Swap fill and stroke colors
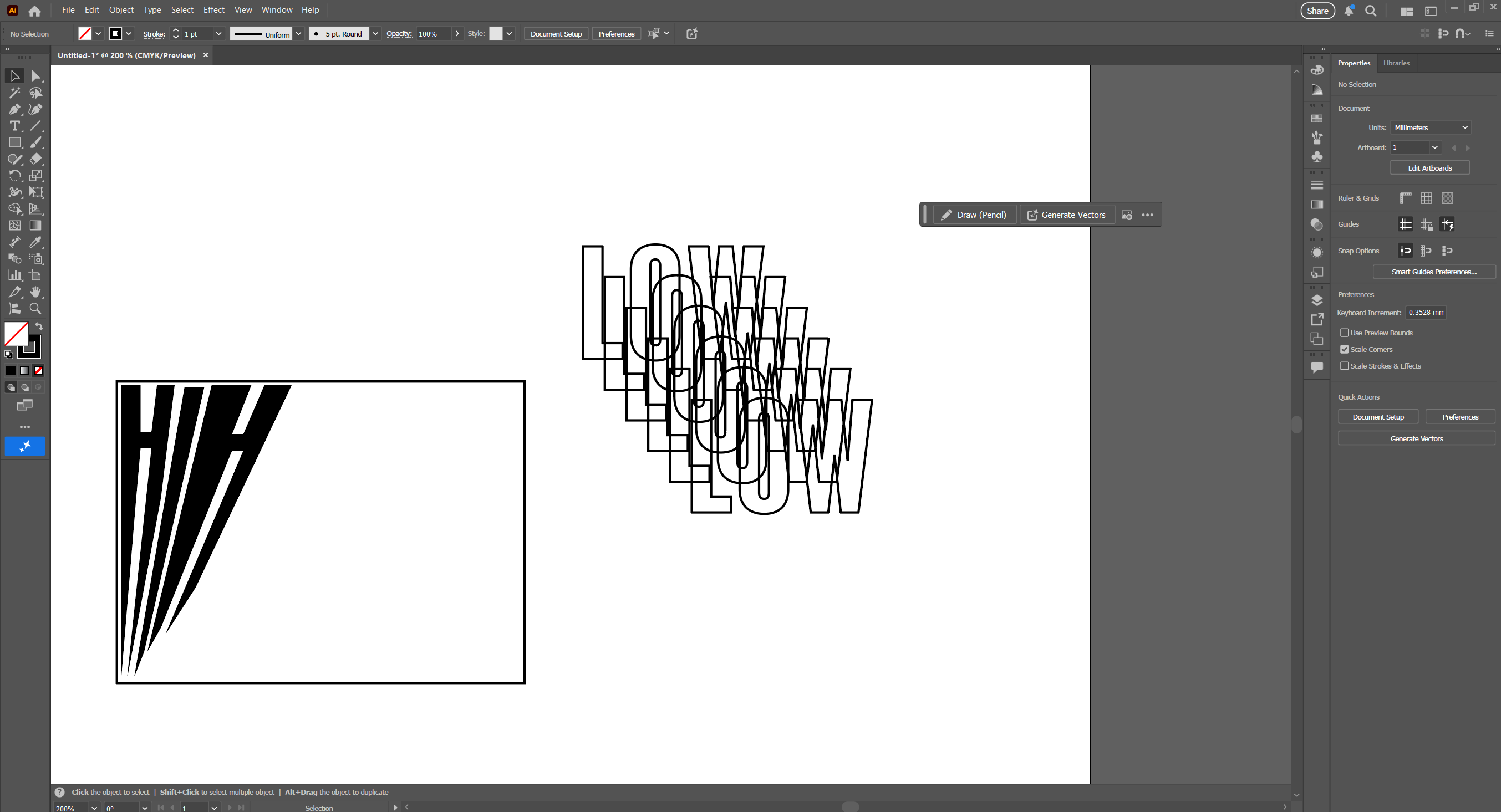Viewport: 1501px width, 812px height. point(39,326)
